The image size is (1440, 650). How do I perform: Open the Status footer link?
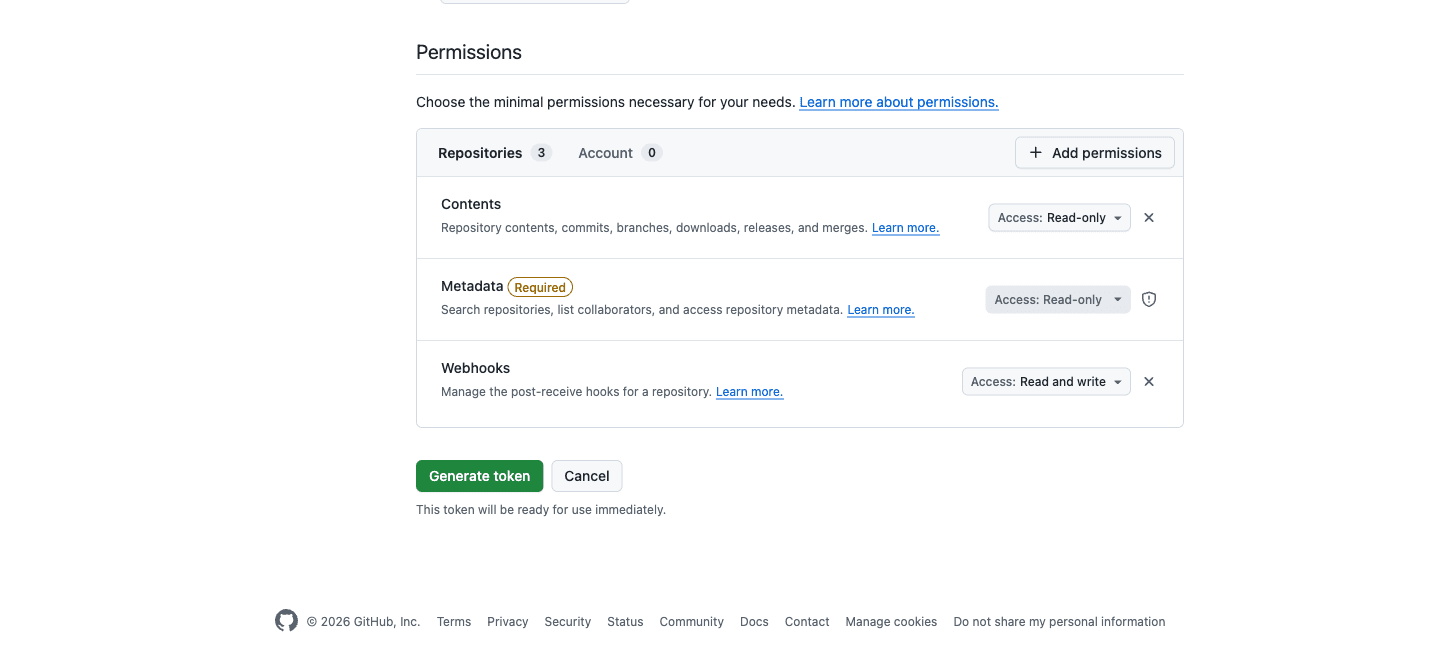coord(625,622)
